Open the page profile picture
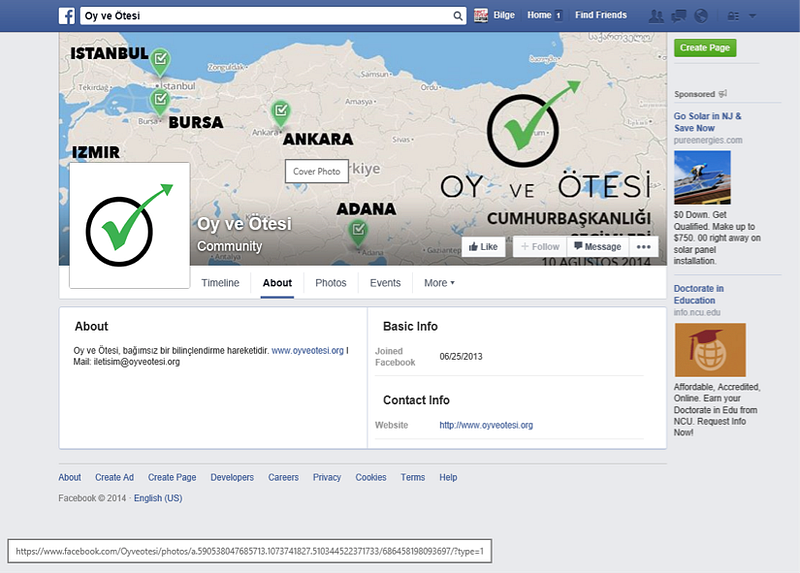The width and height of the screenshot is (800, 573). [130, 226]
